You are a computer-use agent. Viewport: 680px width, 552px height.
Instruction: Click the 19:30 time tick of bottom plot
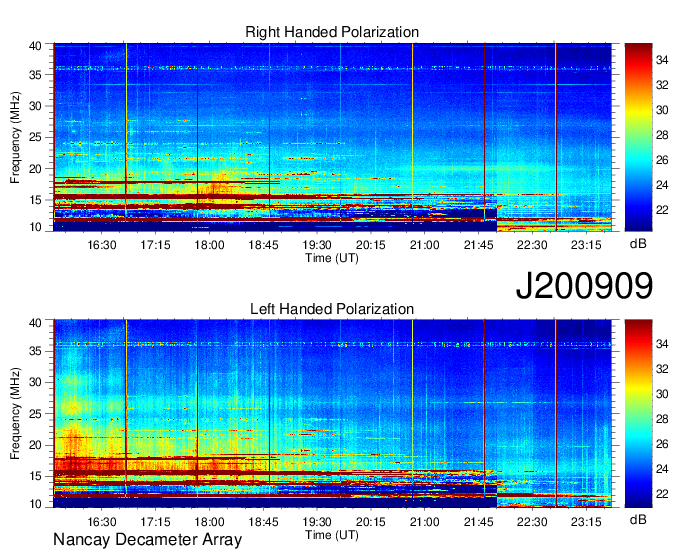pyautogui.click(x=317, y=522)
